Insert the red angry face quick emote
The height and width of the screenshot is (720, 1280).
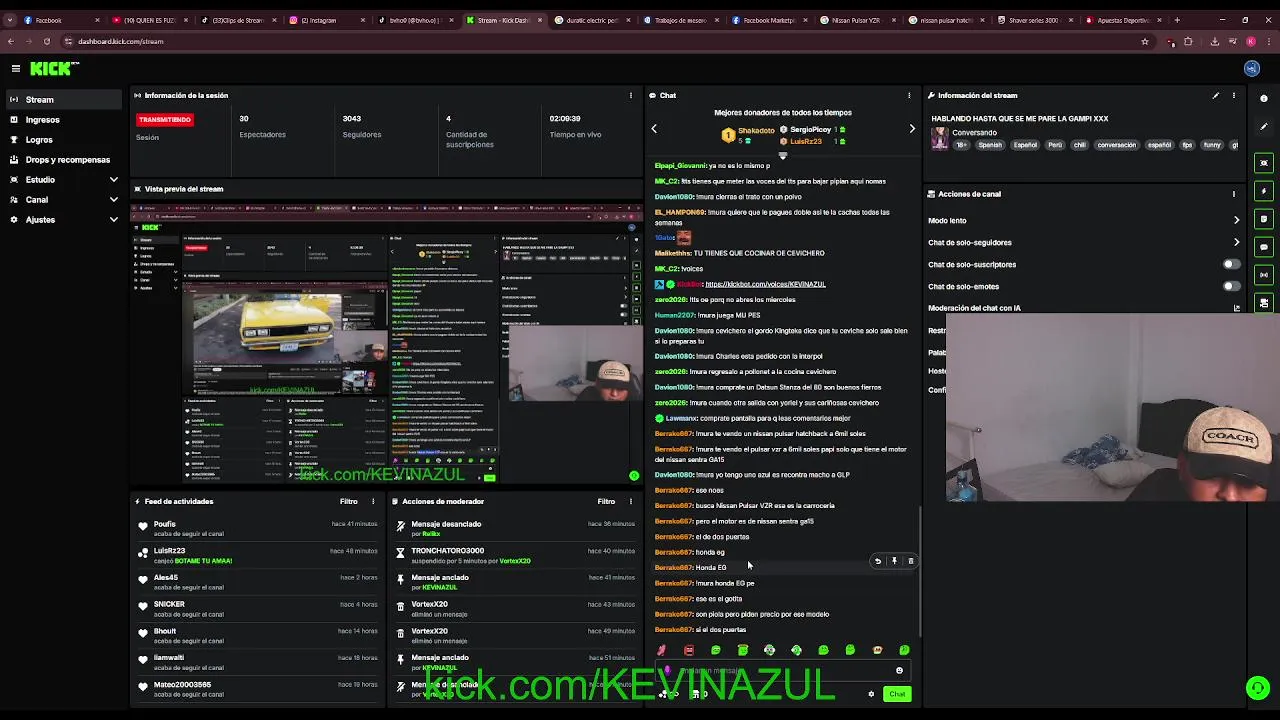click(x=688, y=650)
